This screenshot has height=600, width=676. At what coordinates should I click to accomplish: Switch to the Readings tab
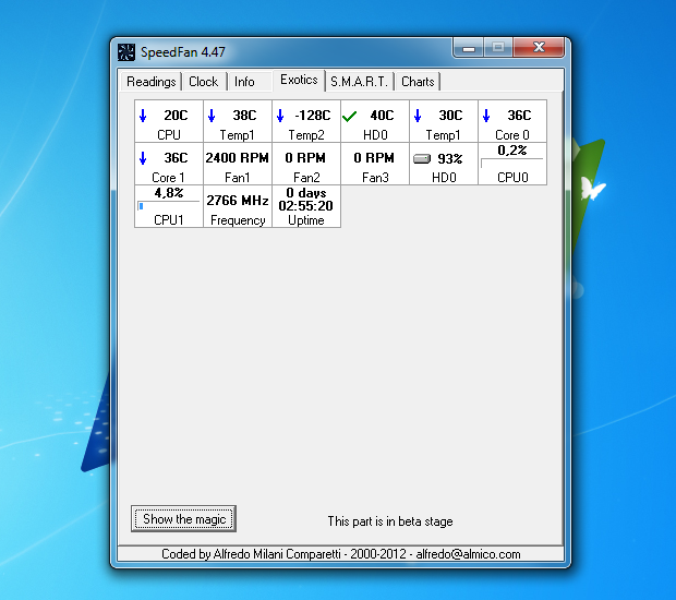[x=151, y=82]
